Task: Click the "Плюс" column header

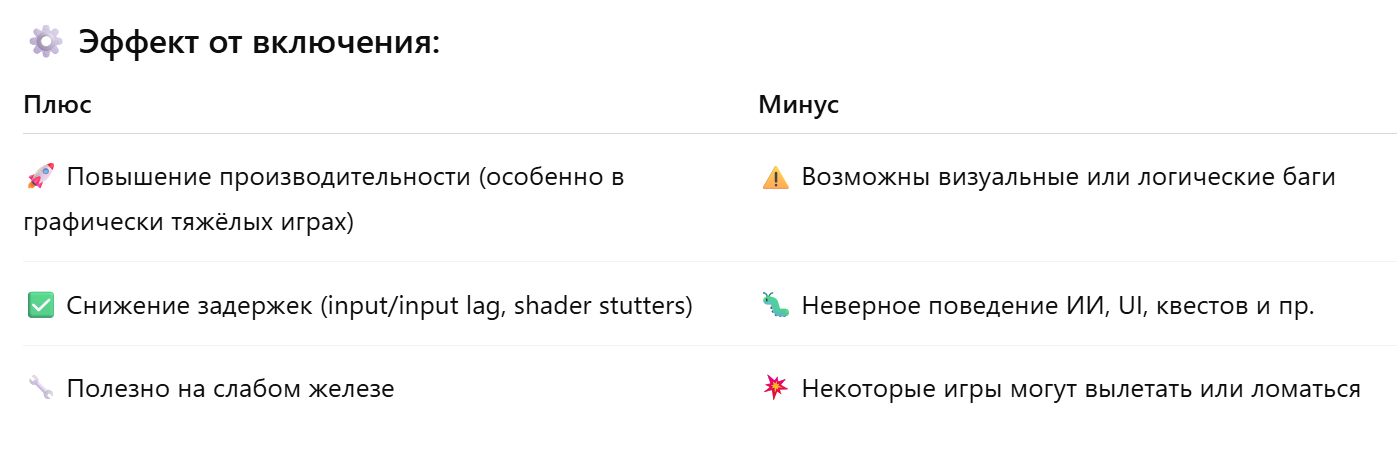Action: [58, 105]
